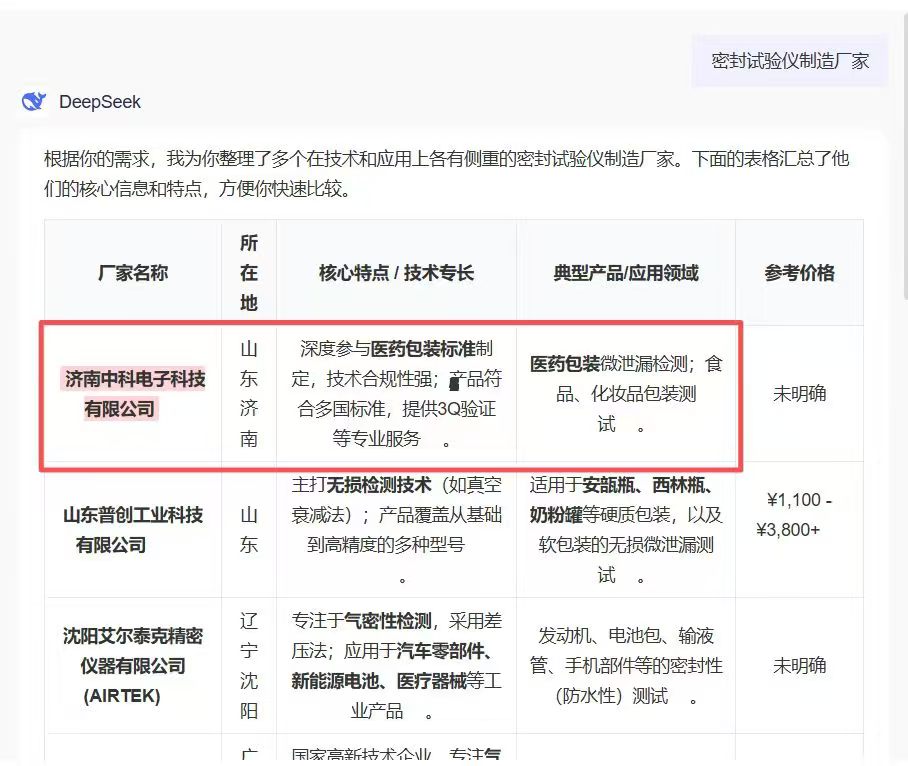Image resolution: width=908 pixels, height=766 pixels.
Task: Click the 所在地 column header
Action: (249, 272)
